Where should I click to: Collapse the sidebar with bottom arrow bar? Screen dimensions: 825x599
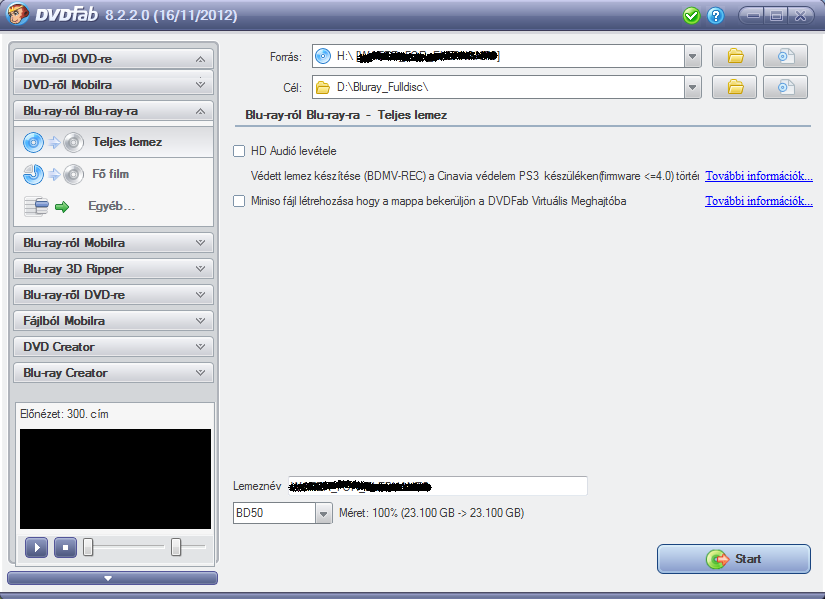[x=112, y=578]
